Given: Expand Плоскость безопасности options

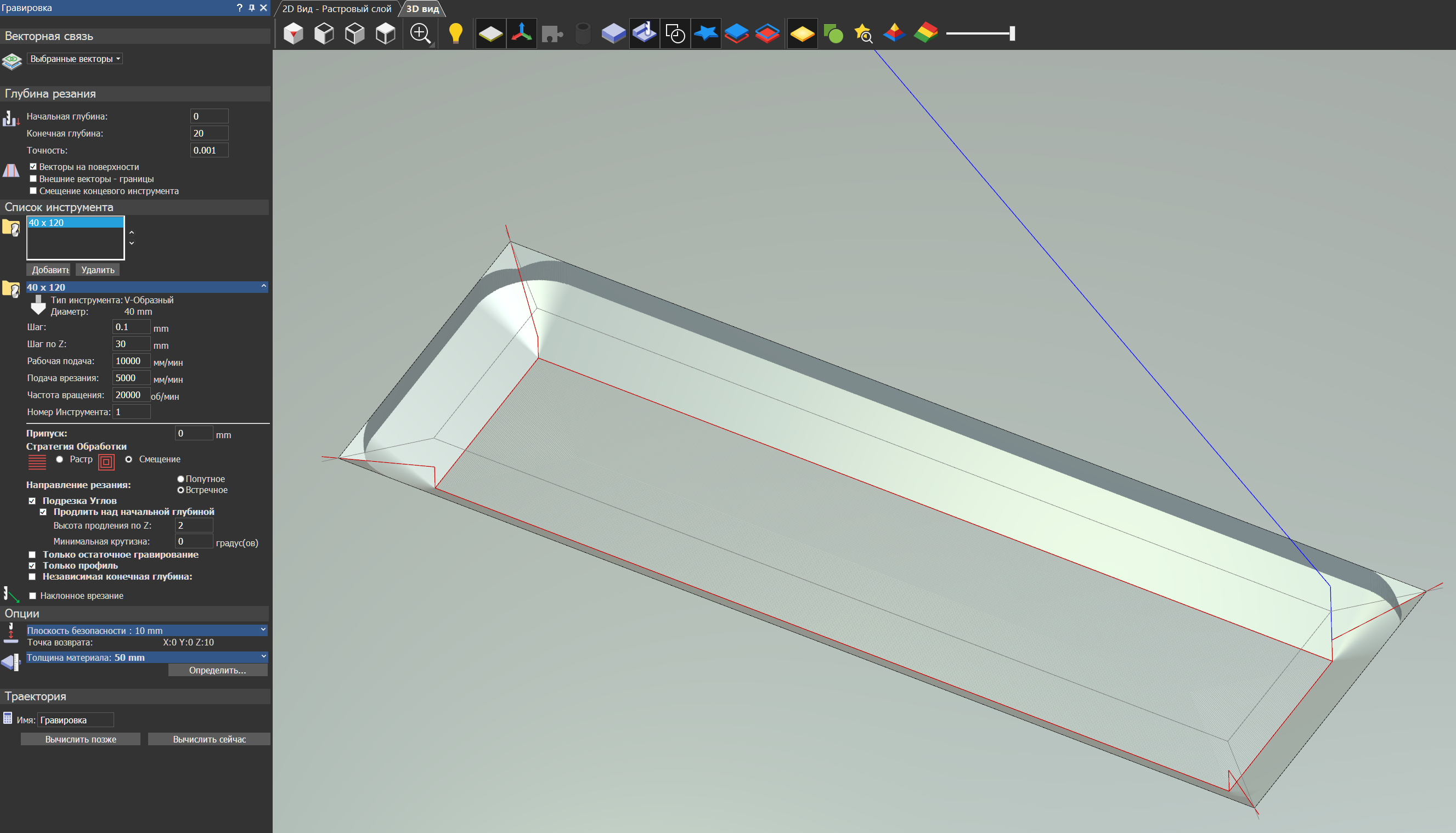Looking at the screenshot, I should pos(263,630).
